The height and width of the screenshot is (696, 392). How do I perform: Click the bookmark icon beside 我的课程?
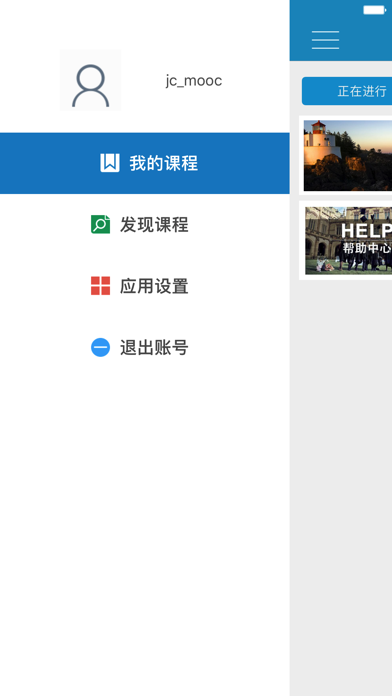pos(110,163)
